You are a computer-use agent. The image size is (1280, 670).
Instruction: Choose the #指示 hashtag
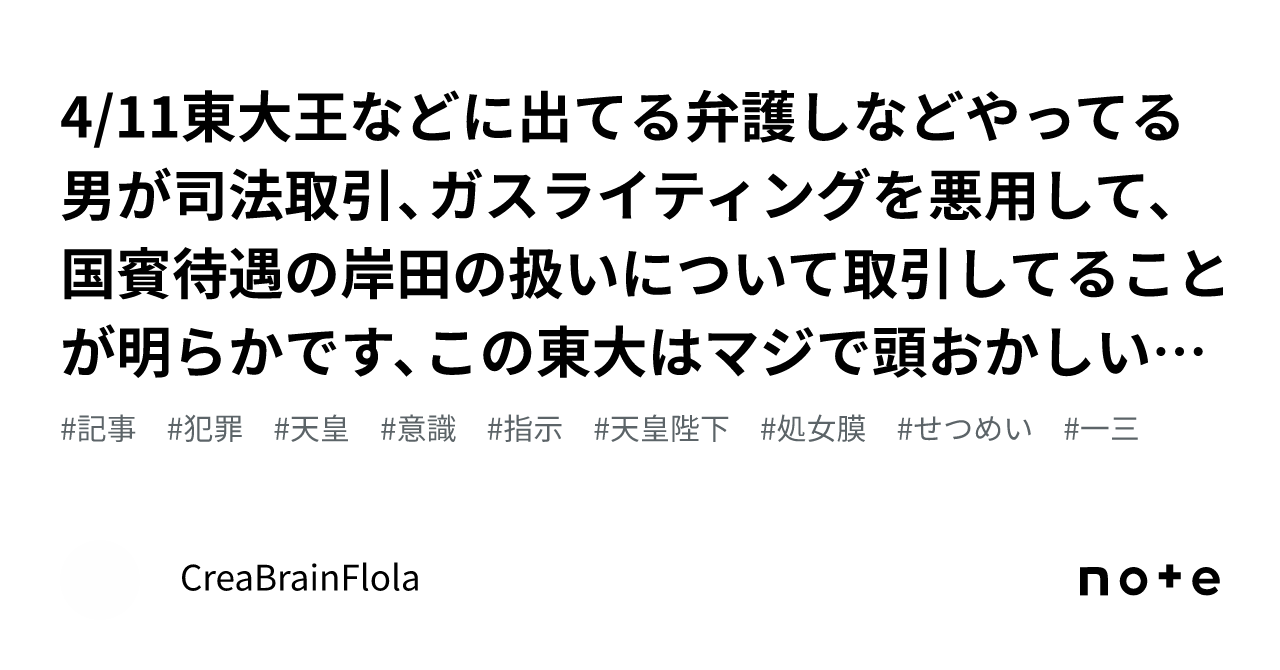525,430
